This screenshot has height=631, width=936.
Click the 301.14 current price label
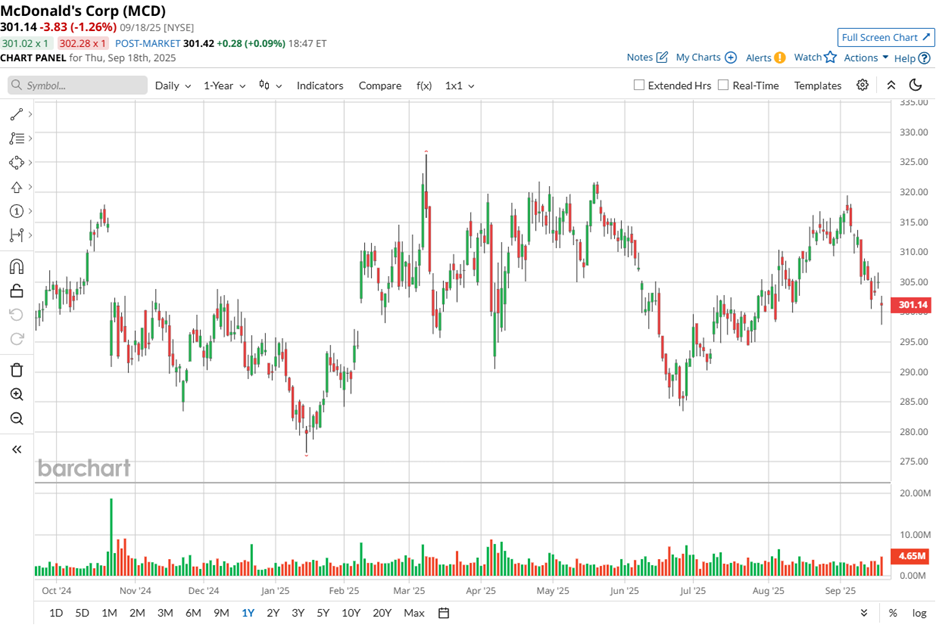point(911,305)
